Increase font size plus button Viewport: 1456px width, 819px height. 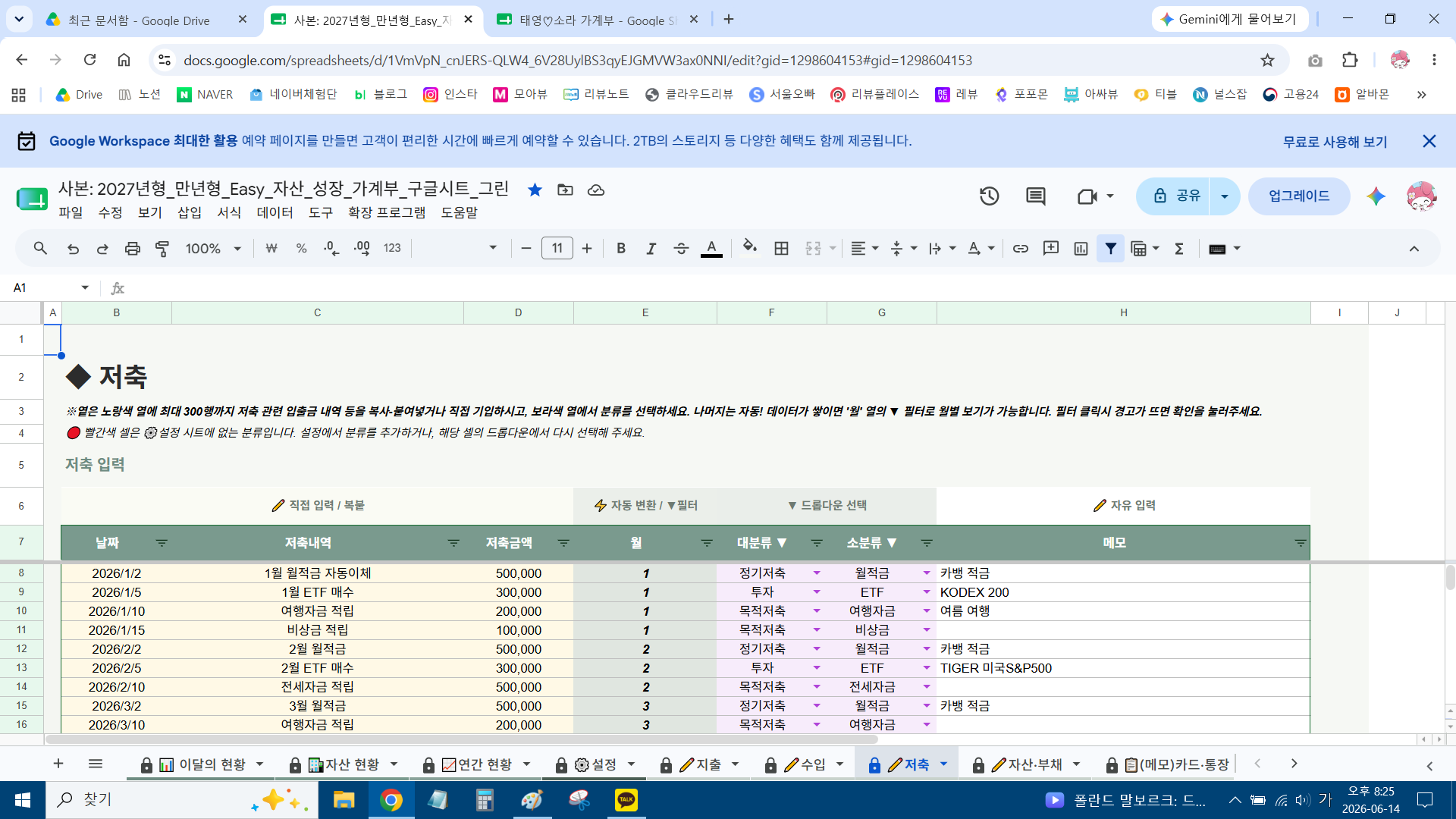587,248
